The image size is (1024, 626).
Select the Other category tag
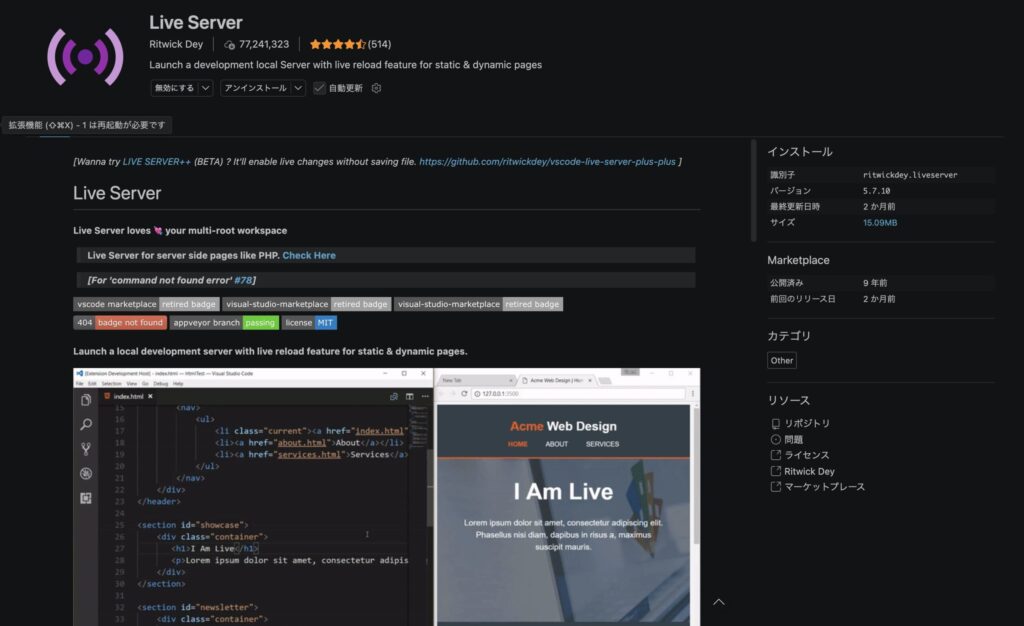782,361
